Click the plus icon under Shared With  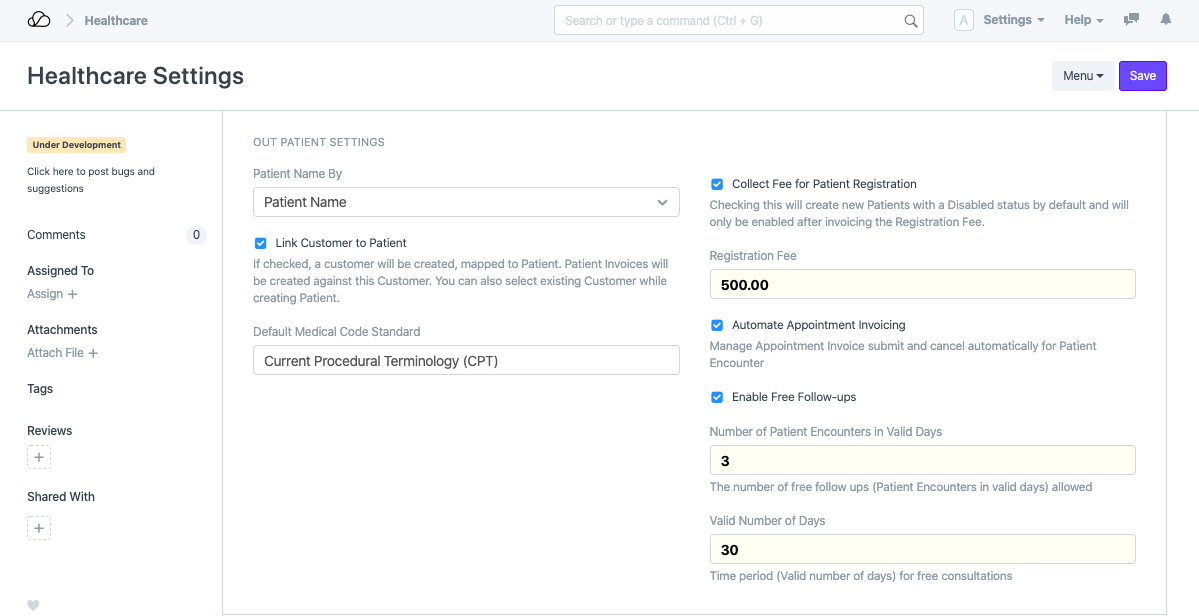(39, 528)
